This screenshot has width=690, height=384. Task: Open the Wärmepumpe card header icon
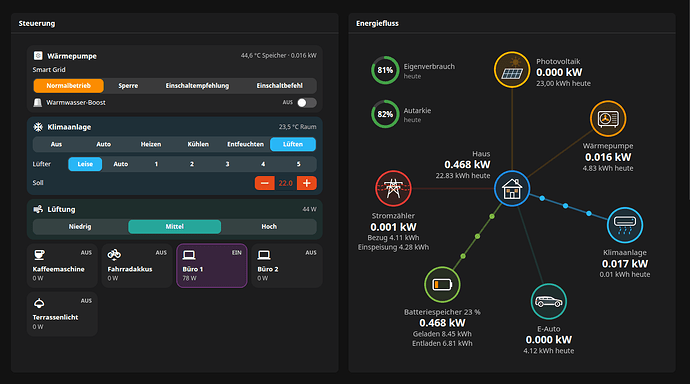point(38,56)
